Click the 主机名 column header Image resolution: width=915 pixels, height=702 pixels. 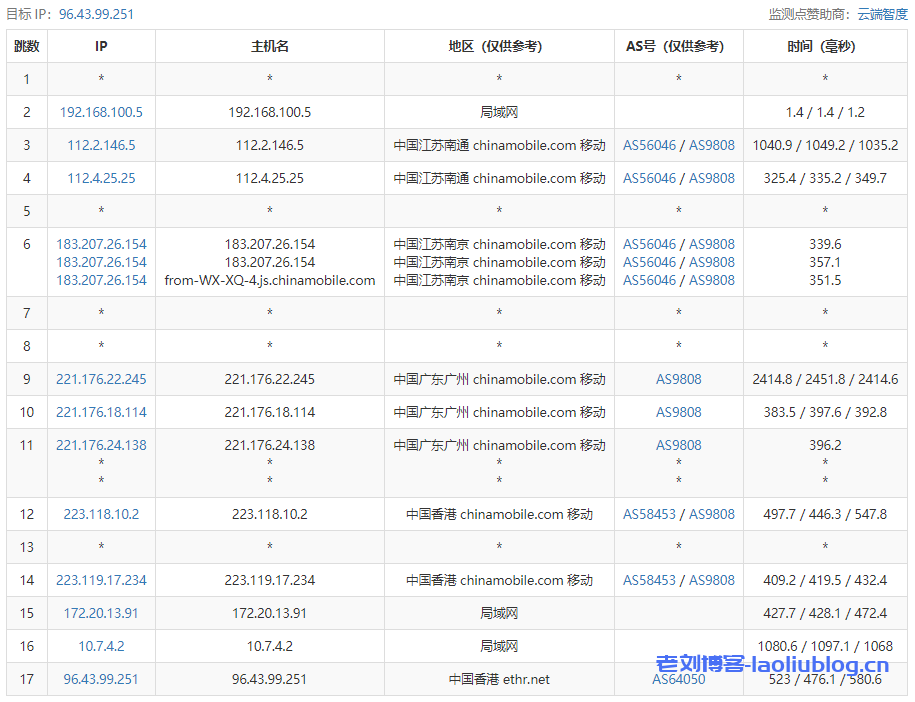point(269,46)
